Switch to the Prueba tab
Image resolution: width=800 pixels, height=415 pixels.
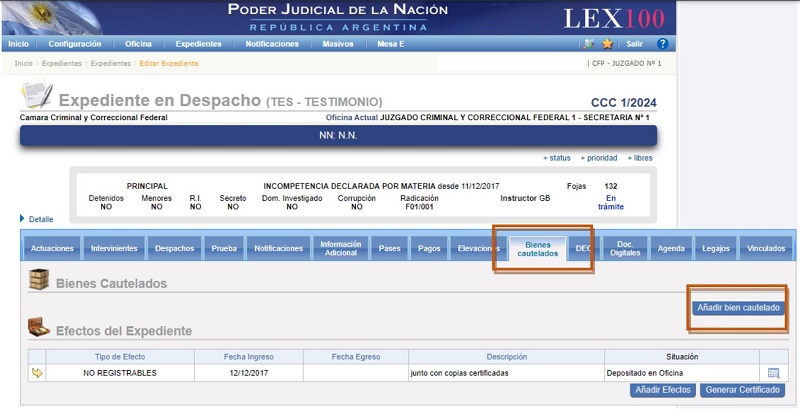[x=224, y=248]
